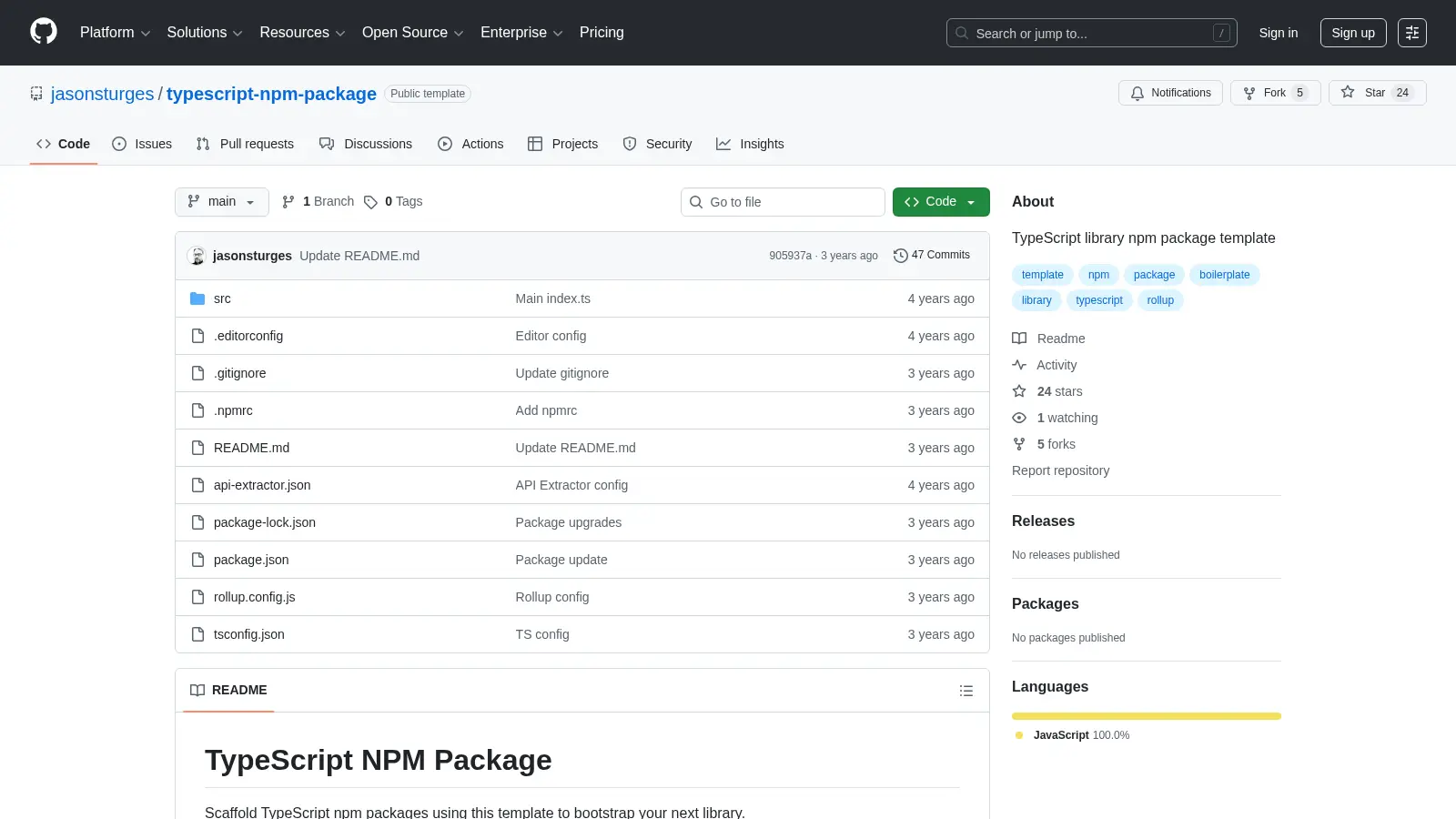Click Sign in link

1279,33
